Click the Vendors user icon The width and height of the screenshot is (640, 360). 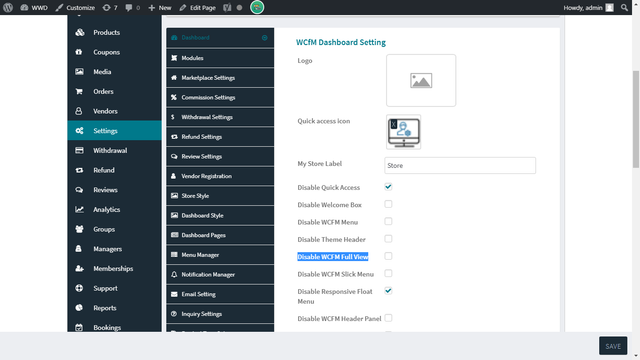tap(79, 111)
